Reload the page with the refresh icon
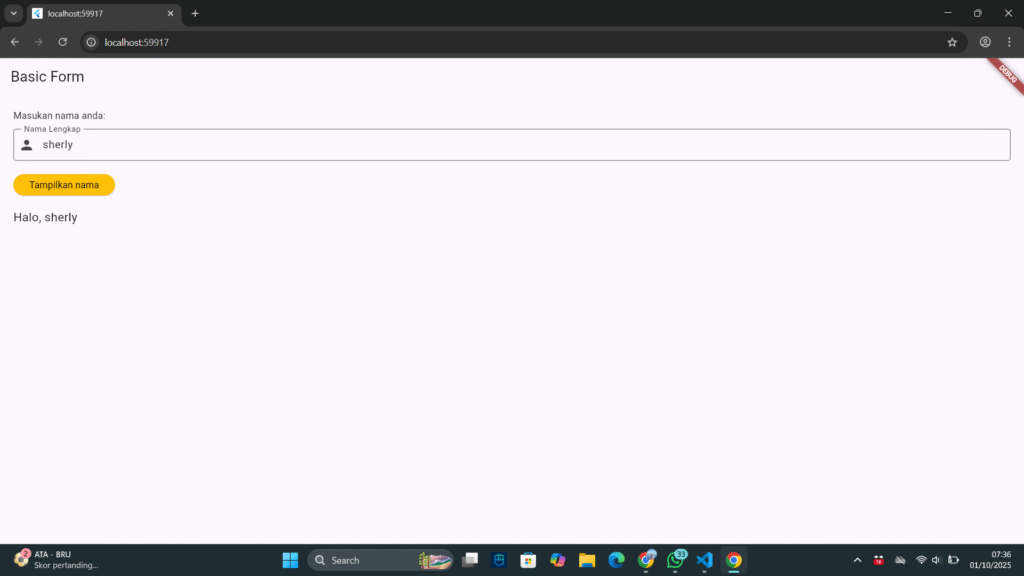The image size is (1024, 576). (62, 42)
